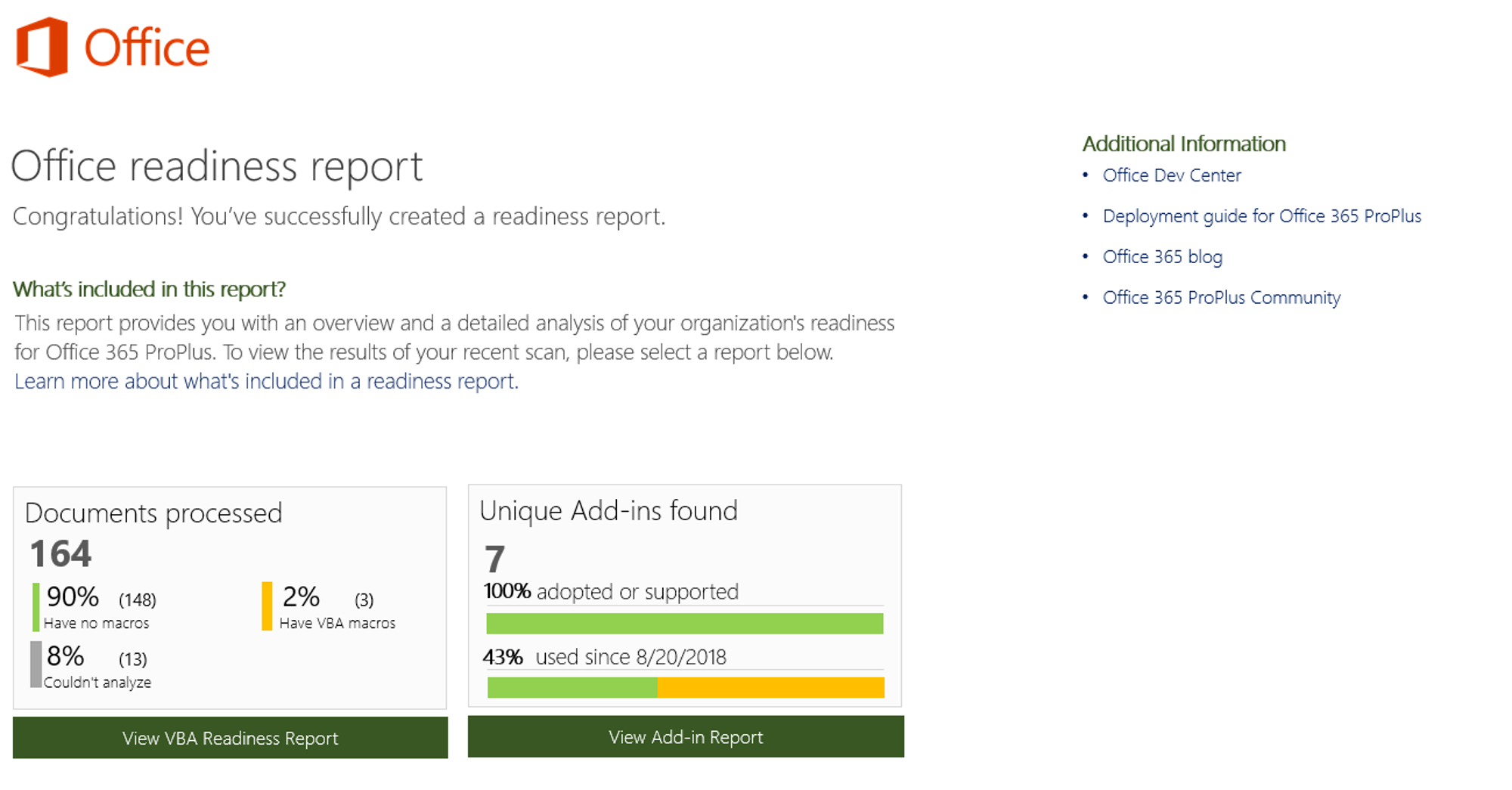Click the 100% adopted progress bar

(x=684, y=624)
